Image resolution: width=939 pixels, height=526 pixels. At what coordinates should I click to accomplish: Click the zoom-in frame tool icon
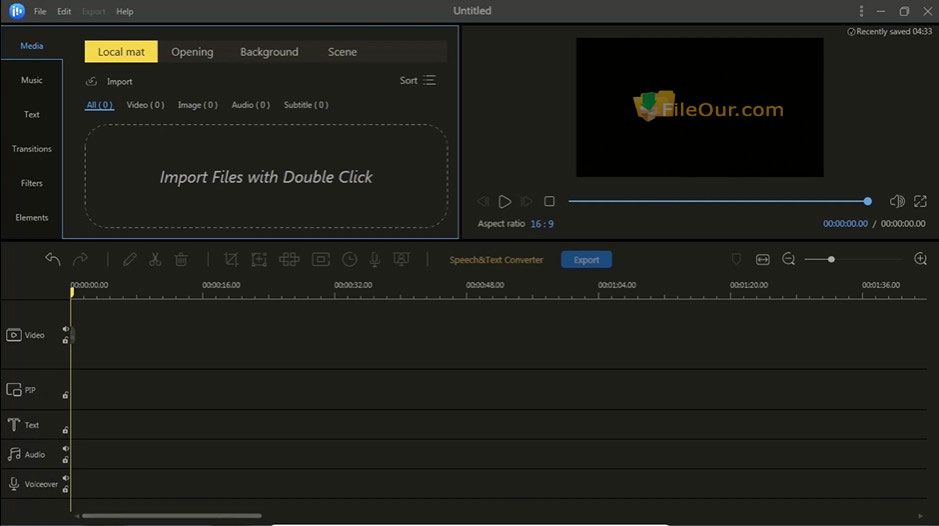click(259, 259)
